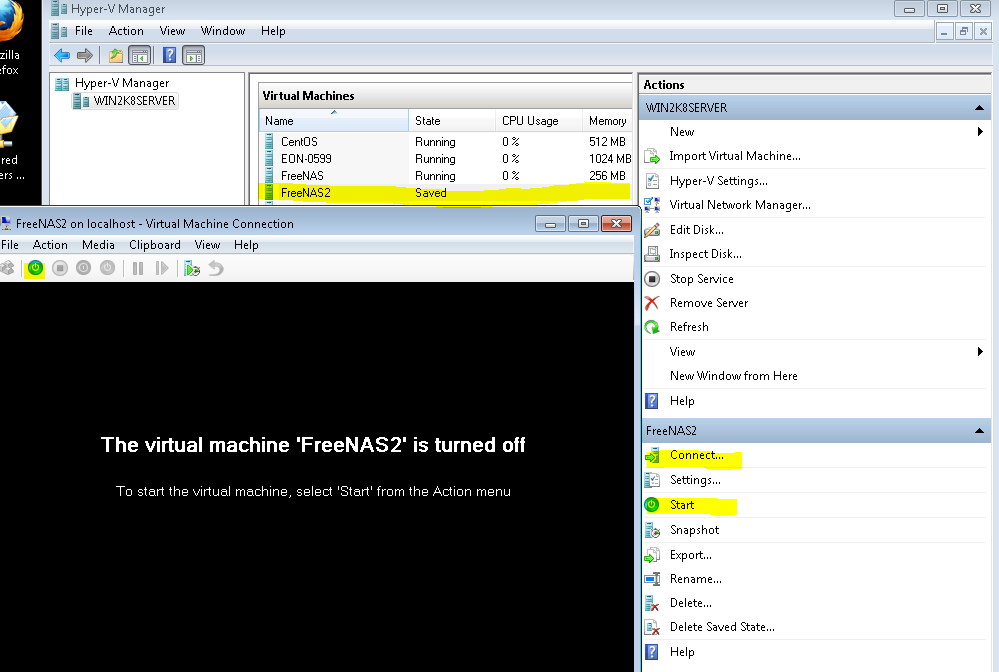Click the Up One Level folder icon

tap(116, 56)
